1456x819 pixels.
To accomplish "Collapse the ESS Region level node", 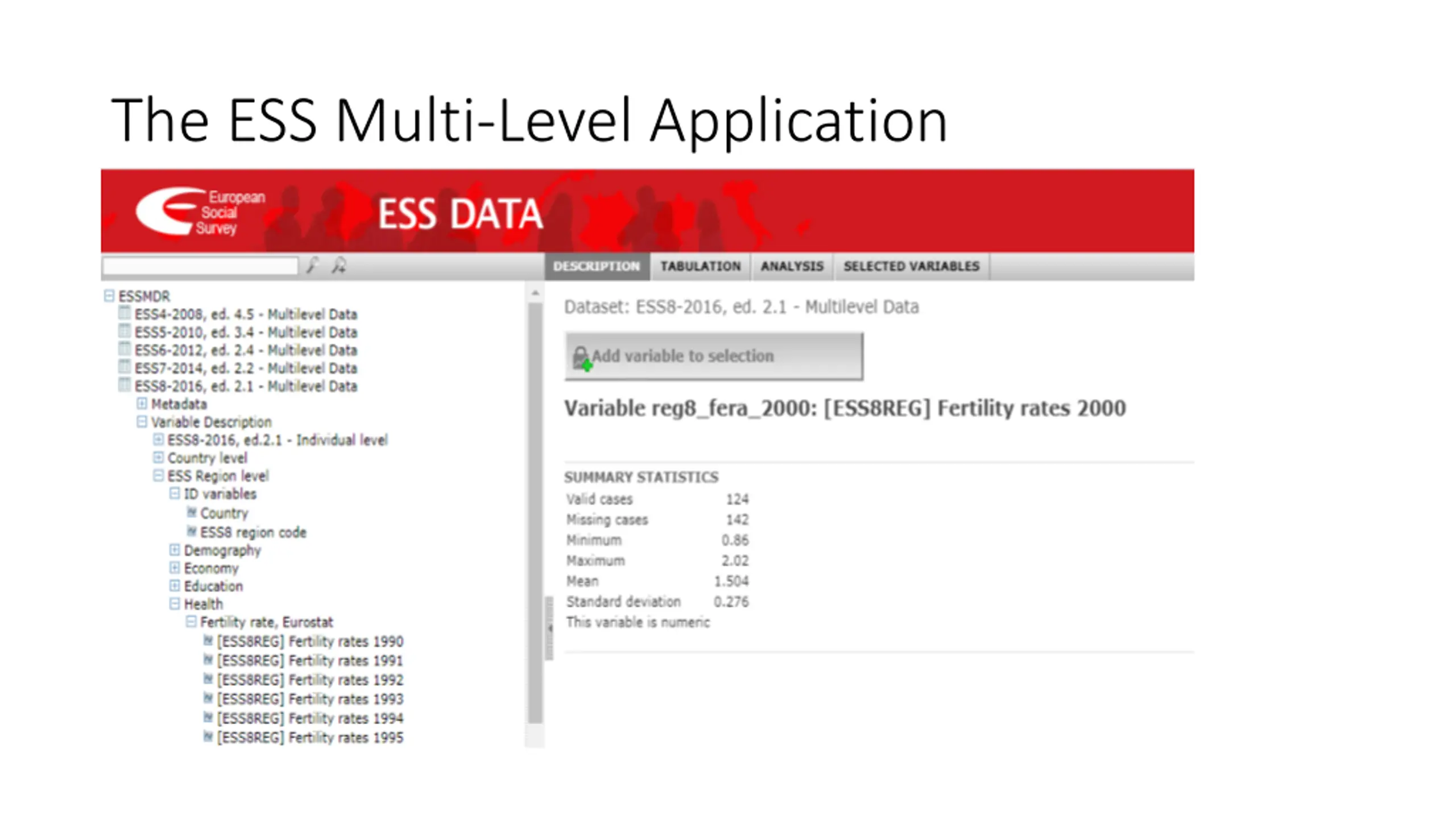I will [159, 475].
